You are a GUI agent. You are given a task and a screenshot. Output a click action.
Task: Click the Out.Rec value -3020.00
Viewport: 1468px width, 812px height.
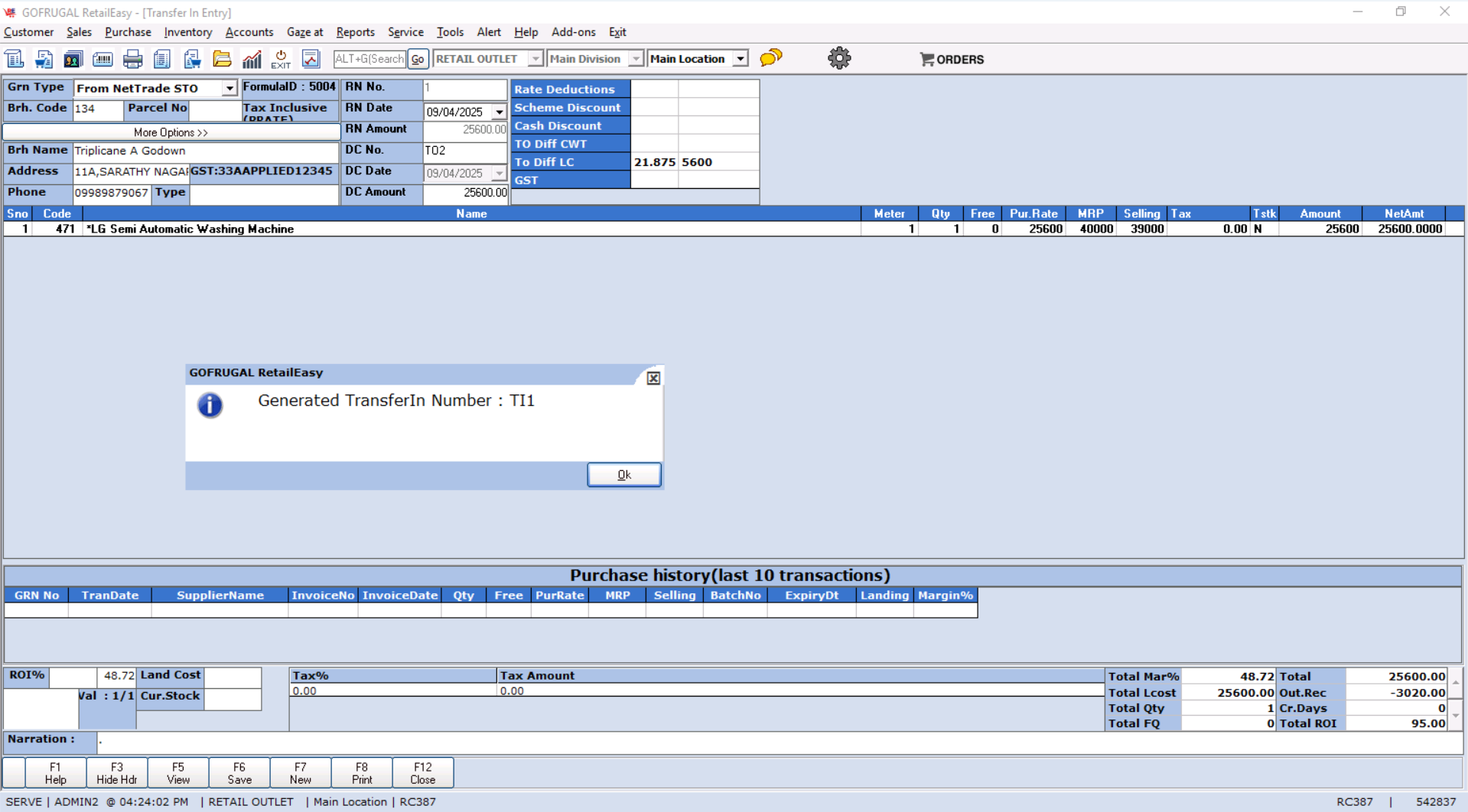pos(1396,693)
